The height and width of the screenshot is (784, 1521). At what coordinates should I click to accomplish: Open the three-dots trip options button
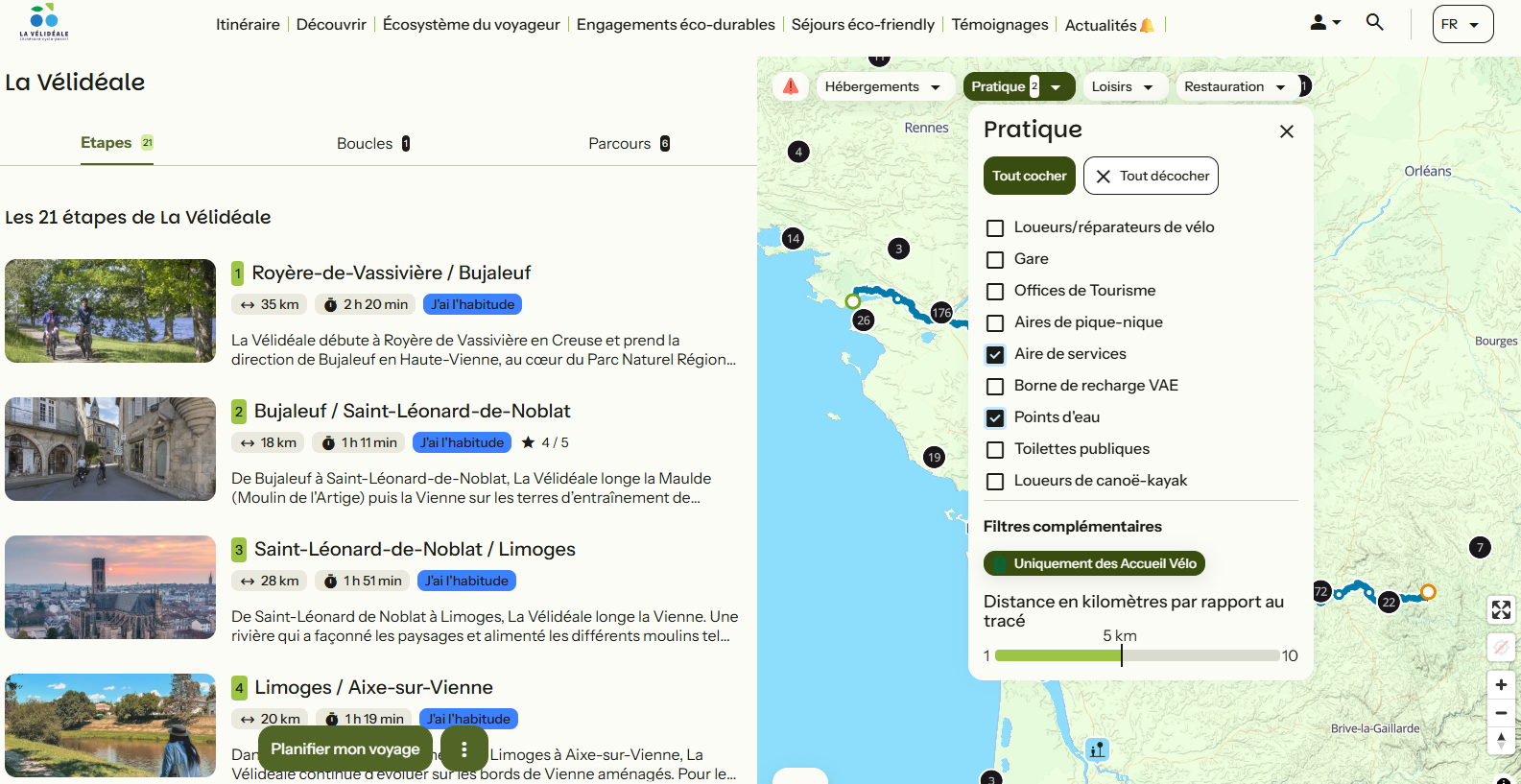click(464, 748)
